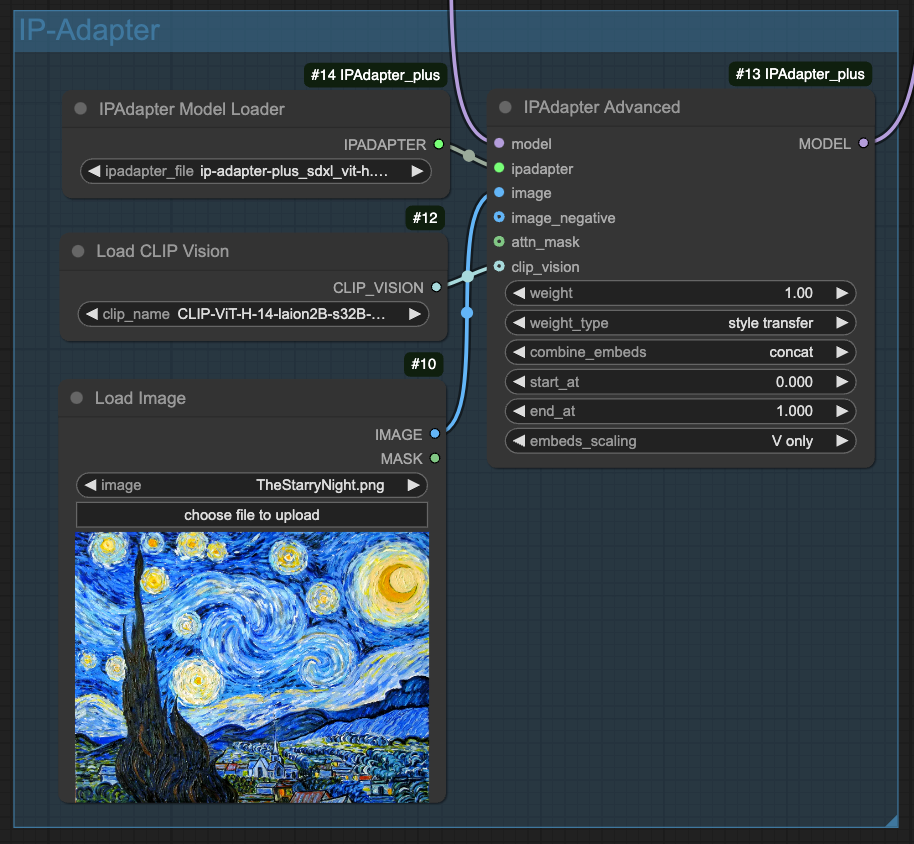914x844 pixels.
Task: Click the image_negative input socket
Action: (x=499, y=217)
